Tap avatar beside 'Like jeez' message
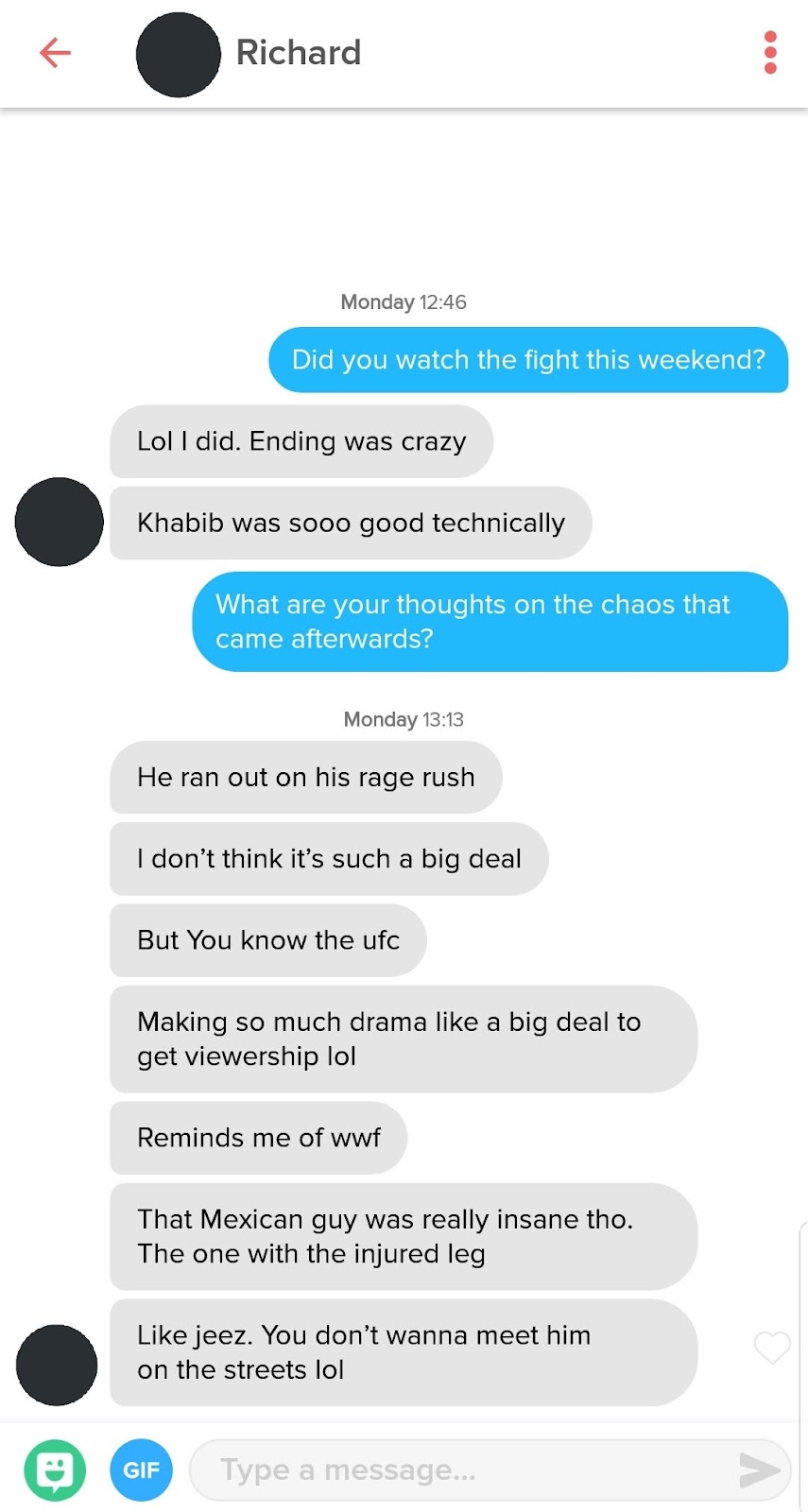Screen dimensions: 808x1512 57,1365
